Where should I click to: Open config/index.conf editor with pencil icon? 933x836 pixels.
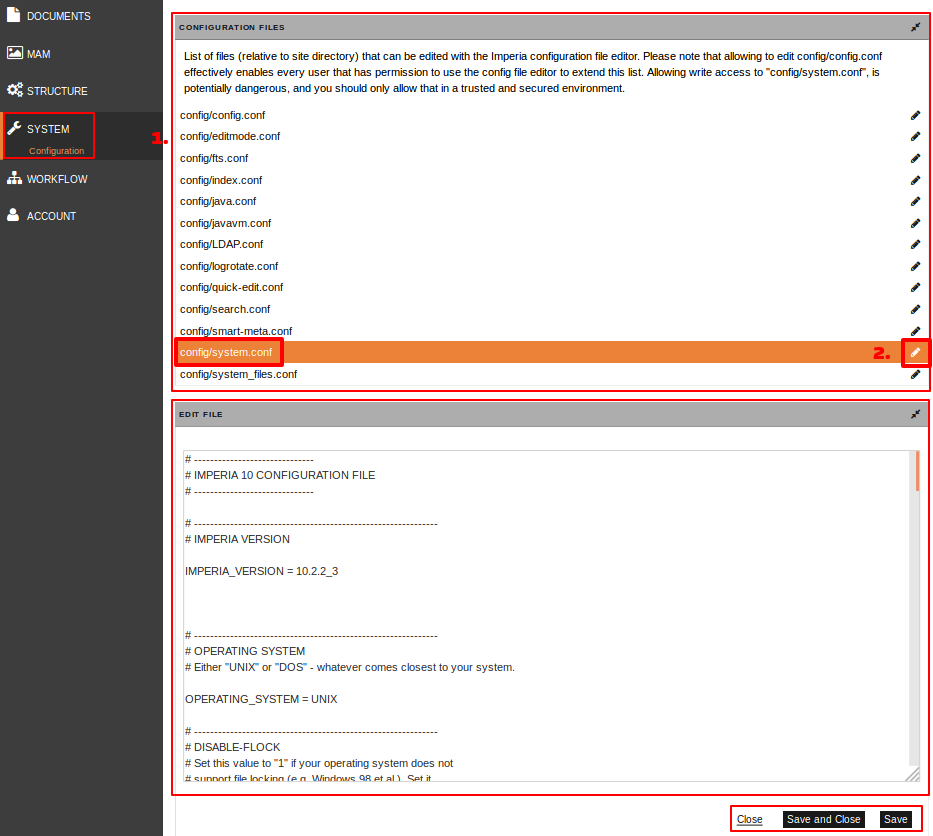[915, 180]
